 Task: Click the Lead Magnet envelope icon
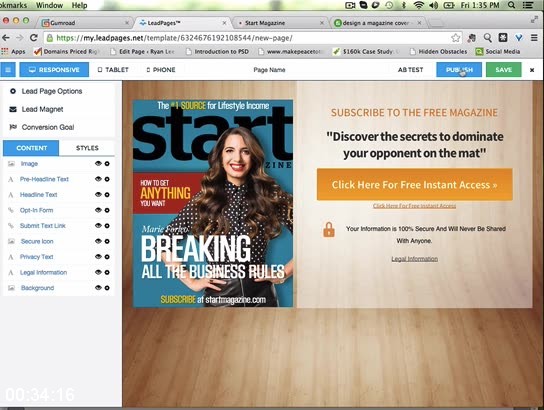[x=13, y=109]
